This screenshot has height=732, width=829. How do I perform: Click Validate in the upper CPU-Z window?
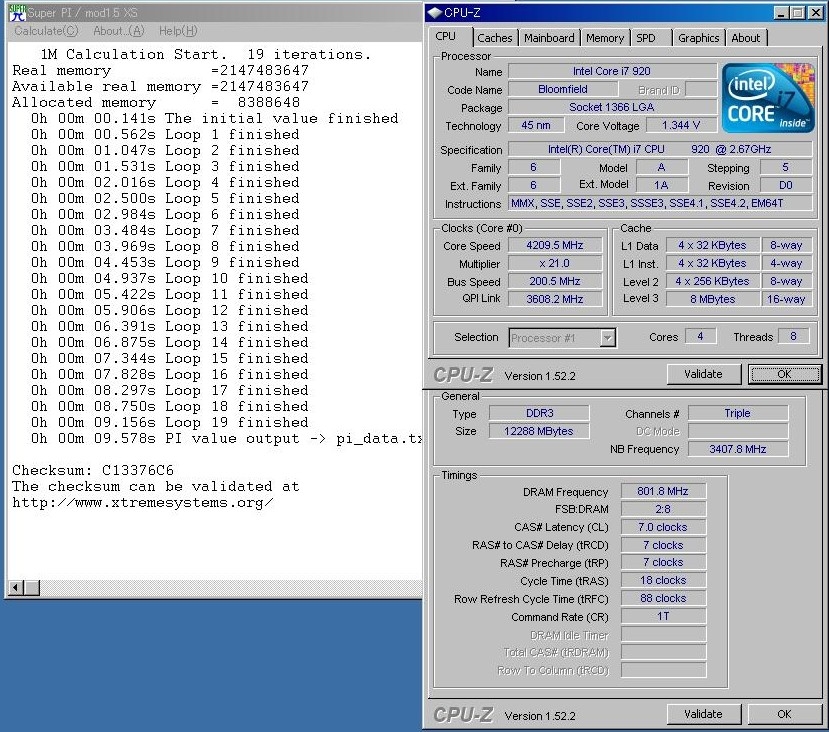703,374
